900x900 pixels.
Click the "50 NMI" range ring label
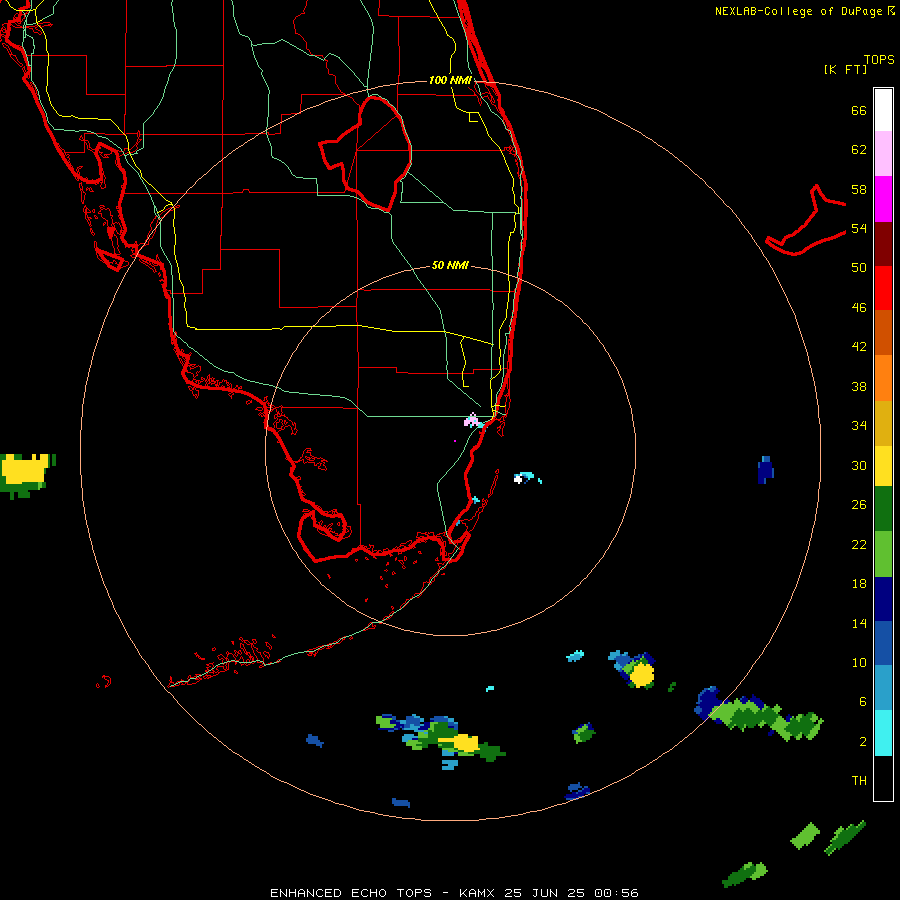point(450,265)
